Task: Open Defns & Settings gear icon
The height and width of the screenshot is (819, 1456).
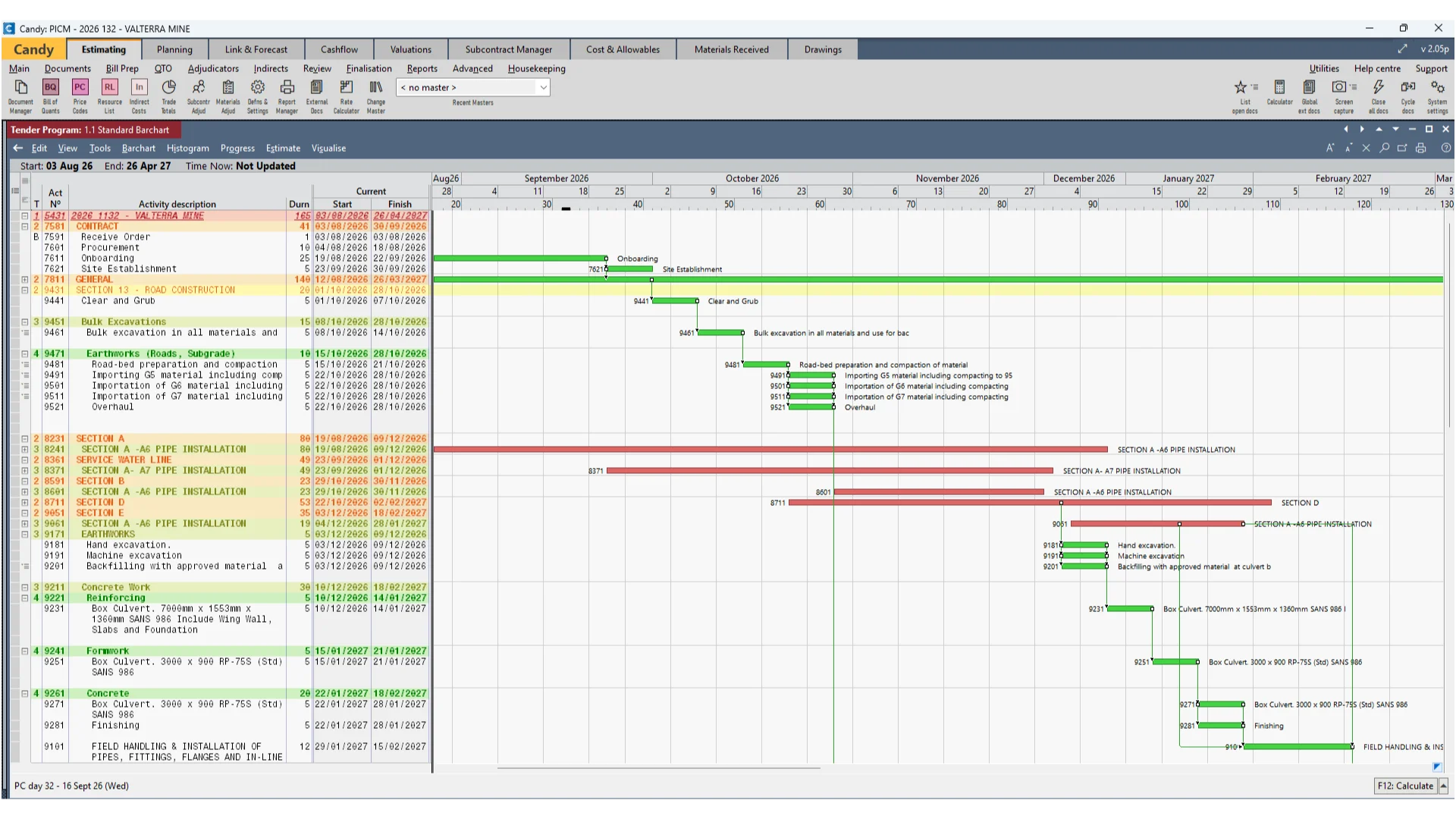Action: click(257, 96)
